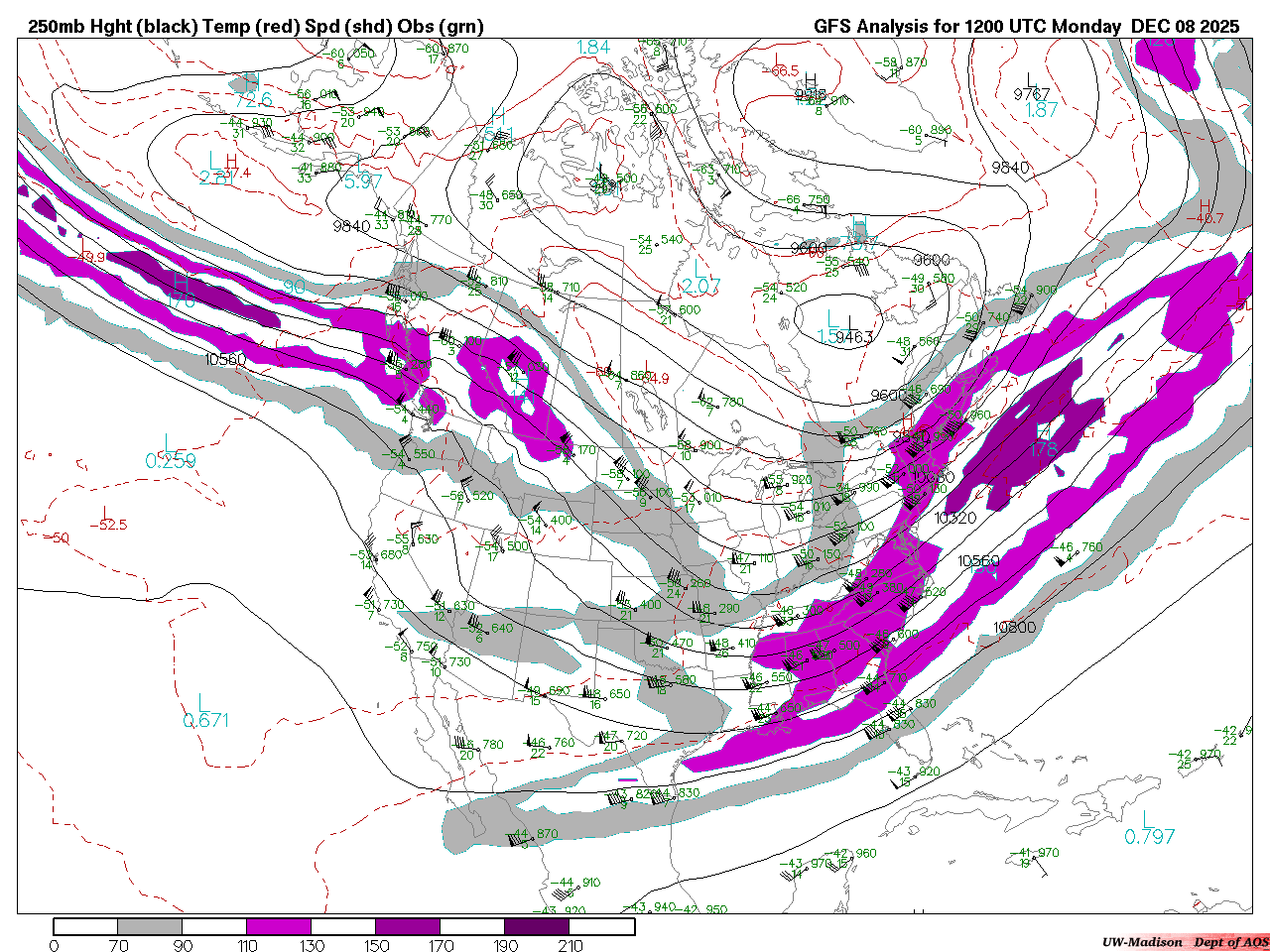
Task: Click the dark purple 190–210 colorbar segment
Action: pyautogui.click(x=537, y=926)
